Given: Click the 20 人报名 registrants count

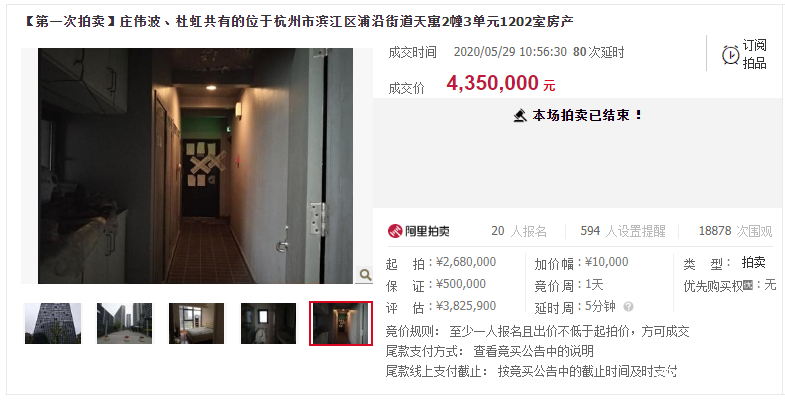Looking at the screenshot, I should point(519,231).
